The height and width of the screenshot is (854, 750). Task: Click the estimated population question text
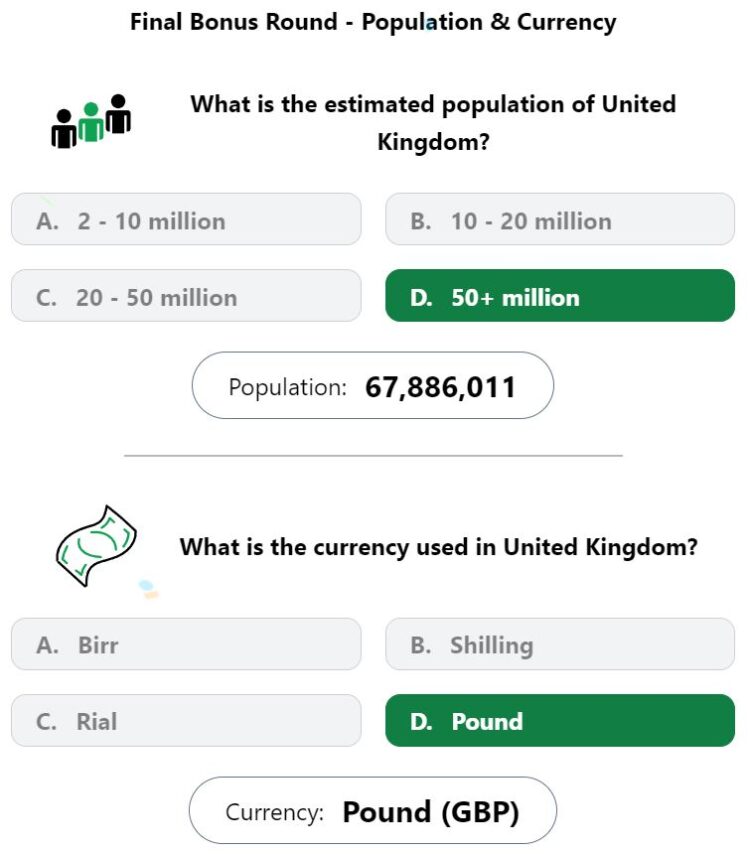433,123
